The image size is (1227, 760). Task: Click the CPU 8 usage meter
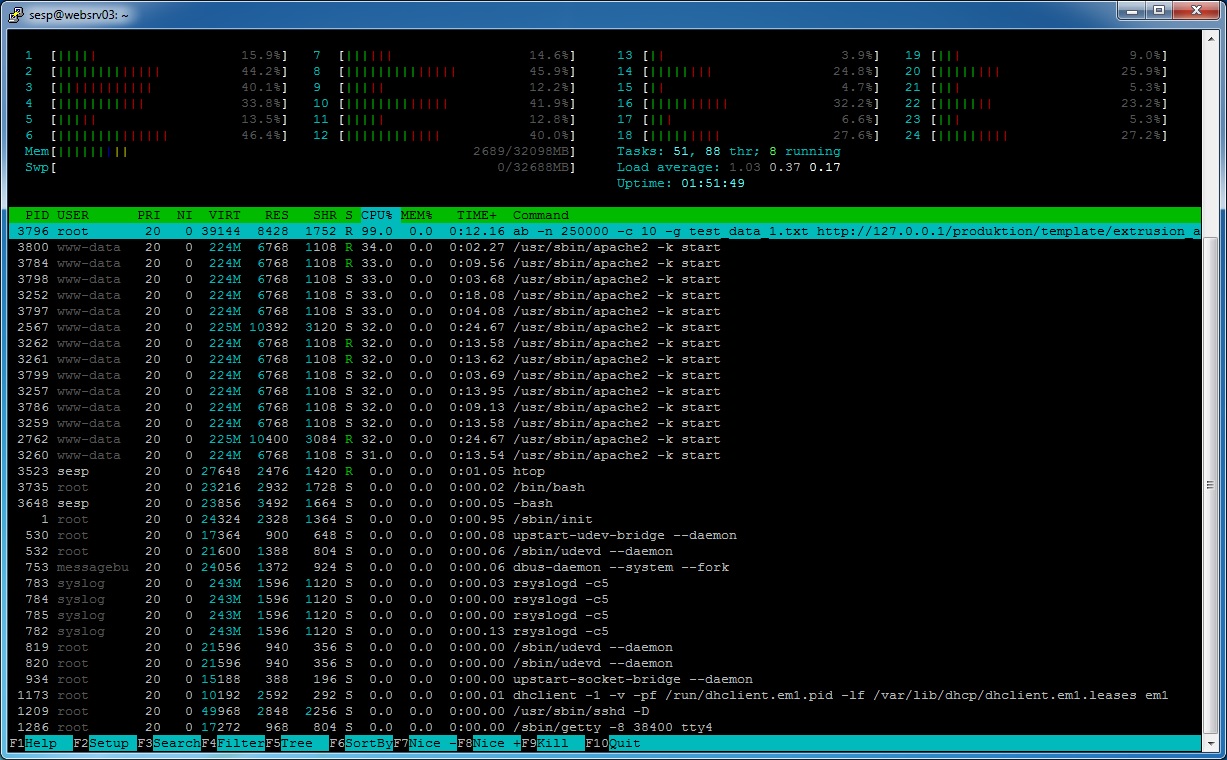pyautogui.click(x=444, y=71)
